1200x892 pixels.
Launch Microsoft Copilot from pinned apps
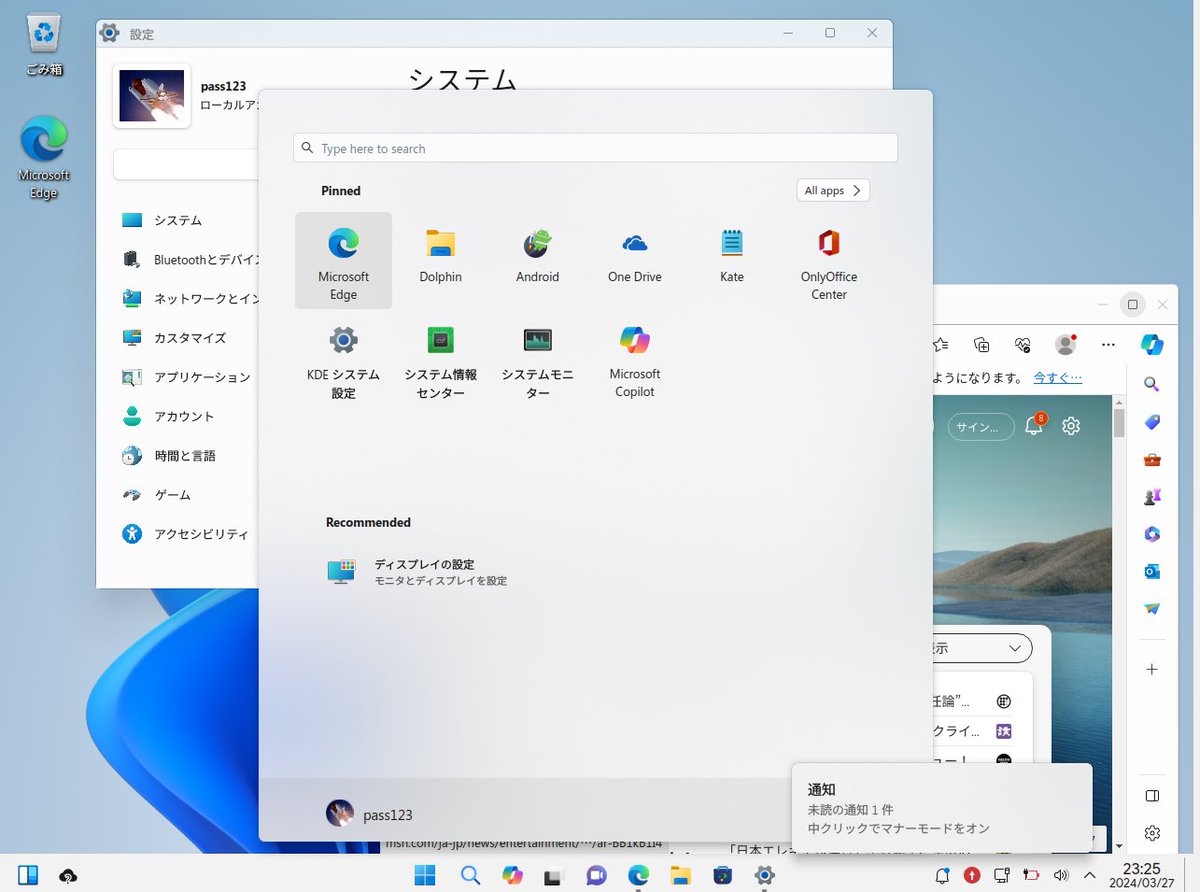[634, 362]
